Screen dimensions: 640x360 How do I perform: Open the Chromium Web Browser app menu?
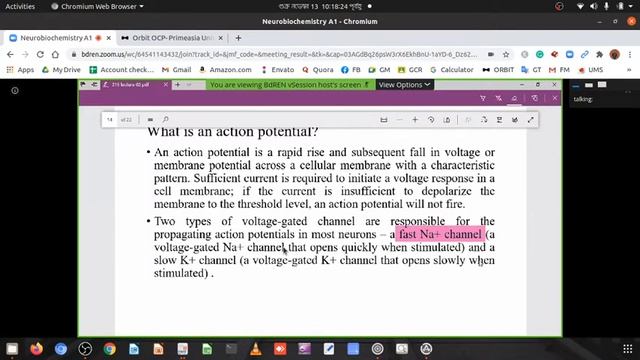97,7
